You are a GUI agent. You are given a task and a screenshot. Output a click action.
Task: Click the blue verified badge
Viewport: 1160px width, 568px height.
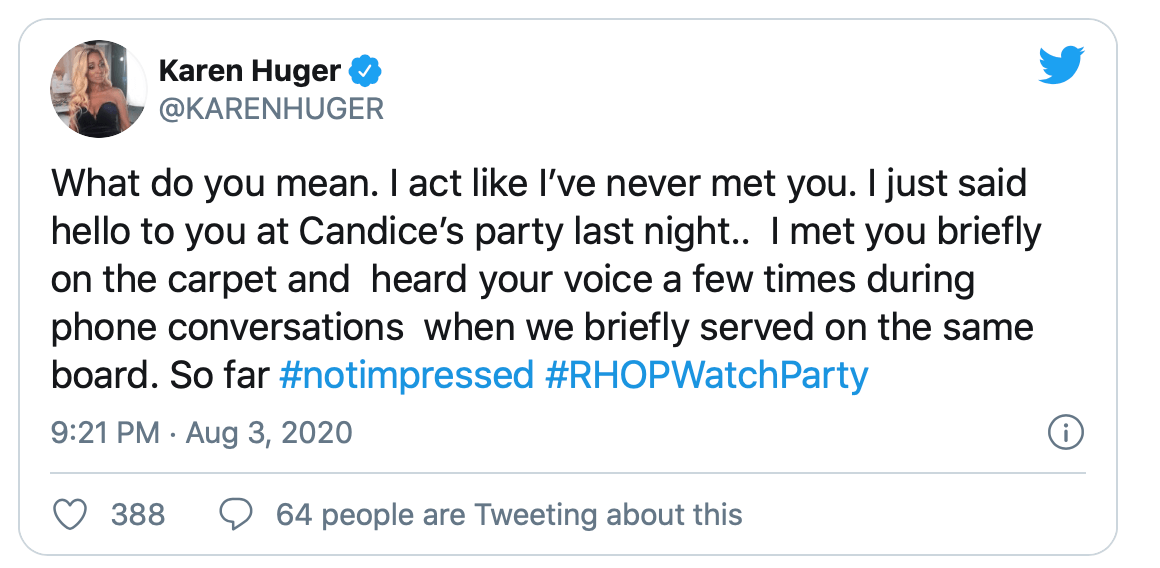tap(361, 71)
